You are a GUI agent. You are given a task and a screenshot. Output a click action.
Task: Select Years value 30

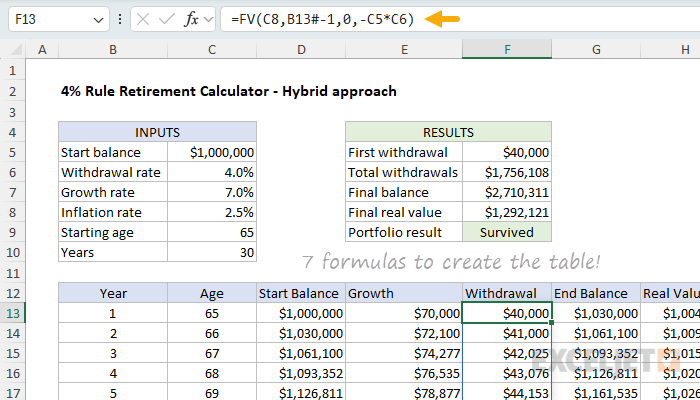pos(212,253)
